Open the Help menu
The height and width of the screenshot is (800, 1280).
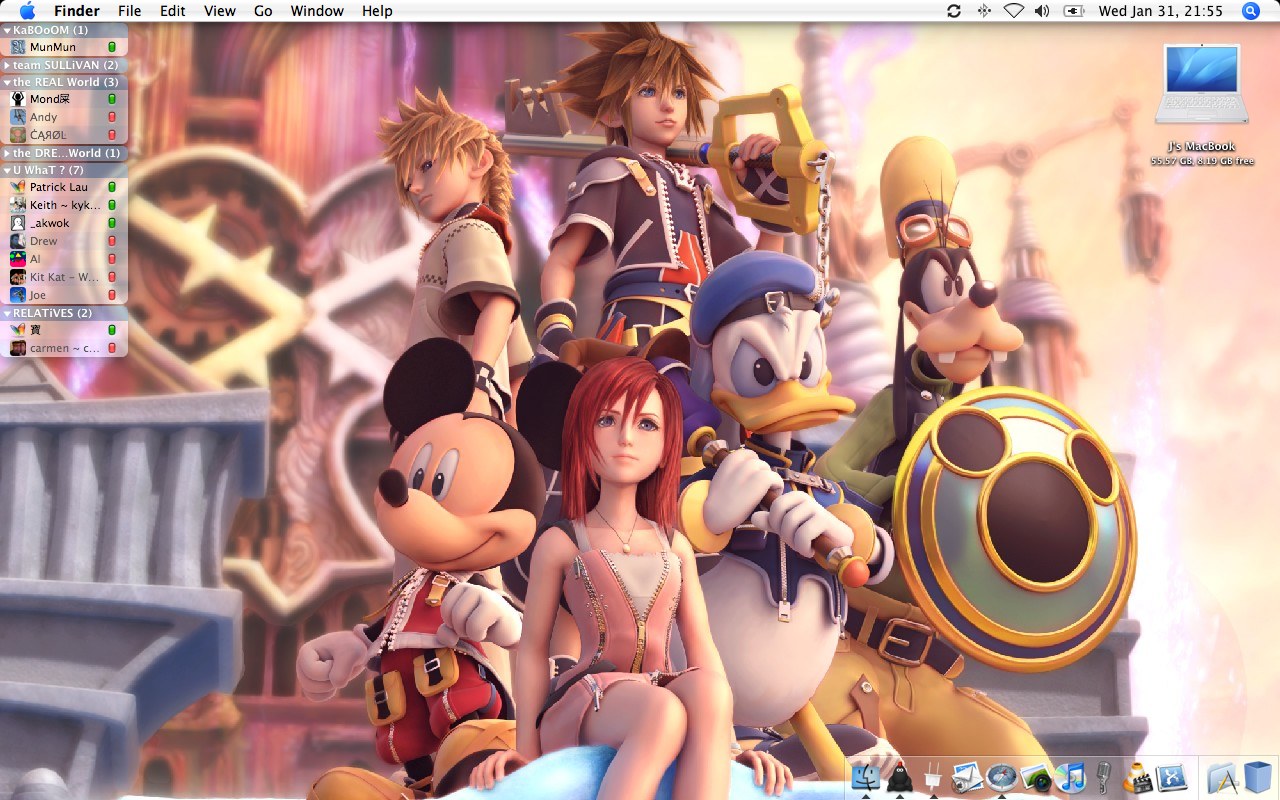377,11
